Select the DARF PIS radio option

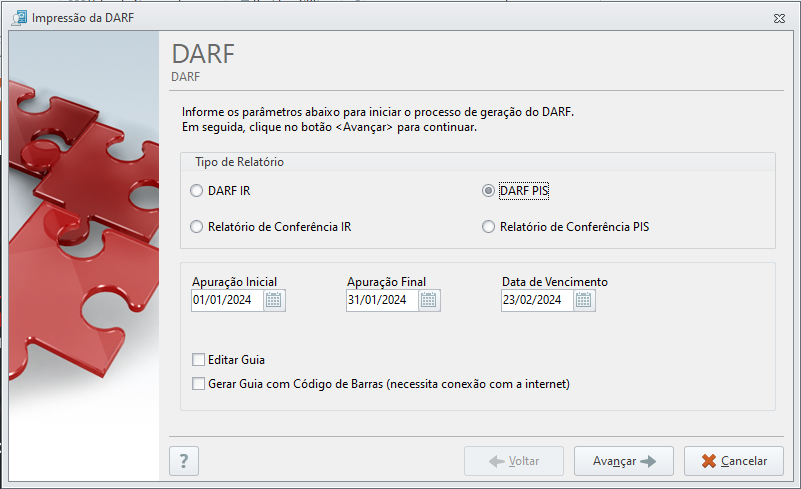(488, 191)
